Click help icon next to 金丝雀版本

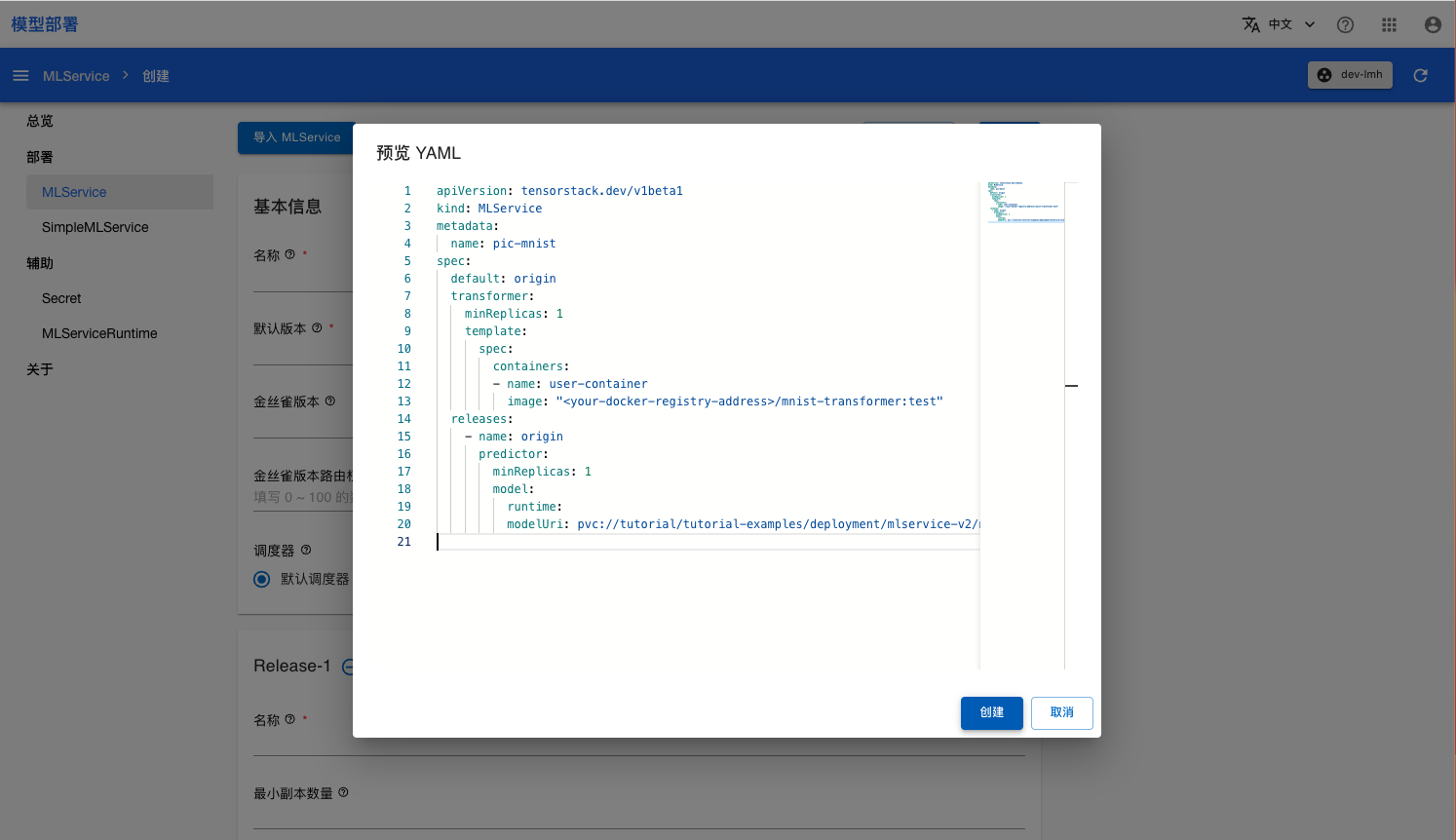click(330, 401)
